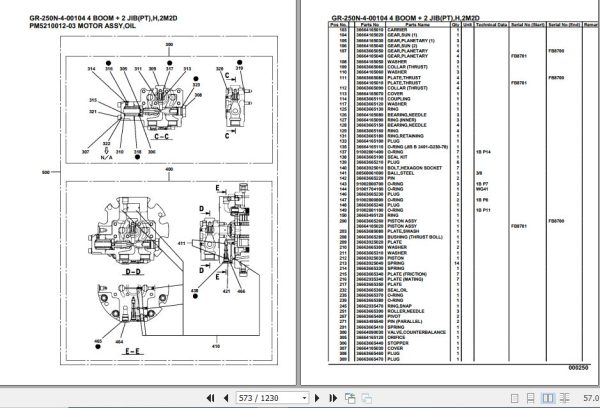Click technical data value 1B P14
The image size is (600, 408).
(x=483, y=152)
